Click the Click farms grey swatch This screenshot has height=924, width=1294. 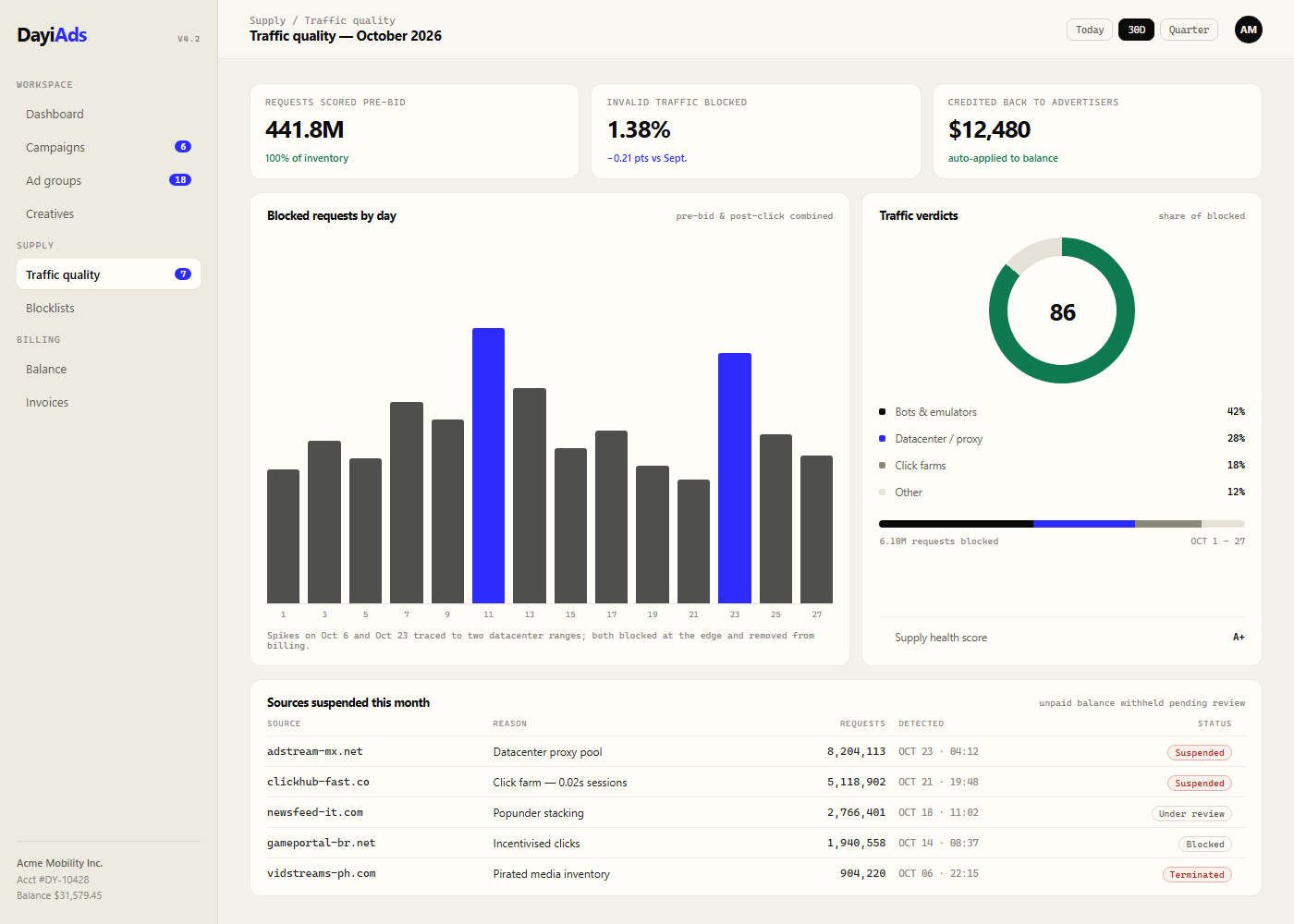pos(882,466)
